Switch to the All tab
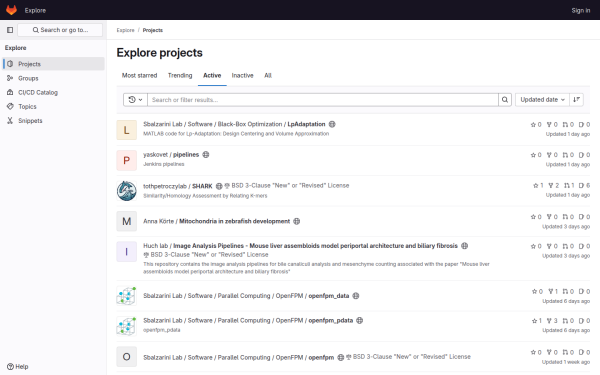600x375 pixels. 268,75
